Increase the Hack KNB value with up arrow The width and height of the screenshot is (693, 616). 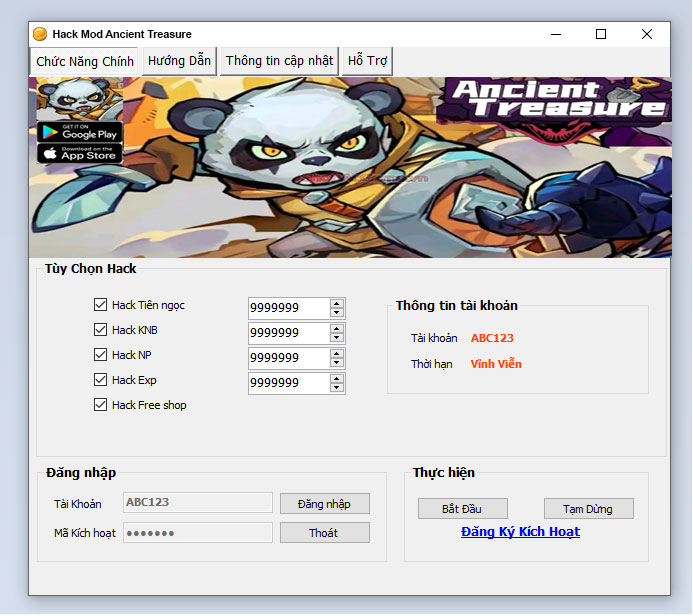(337, 329)
